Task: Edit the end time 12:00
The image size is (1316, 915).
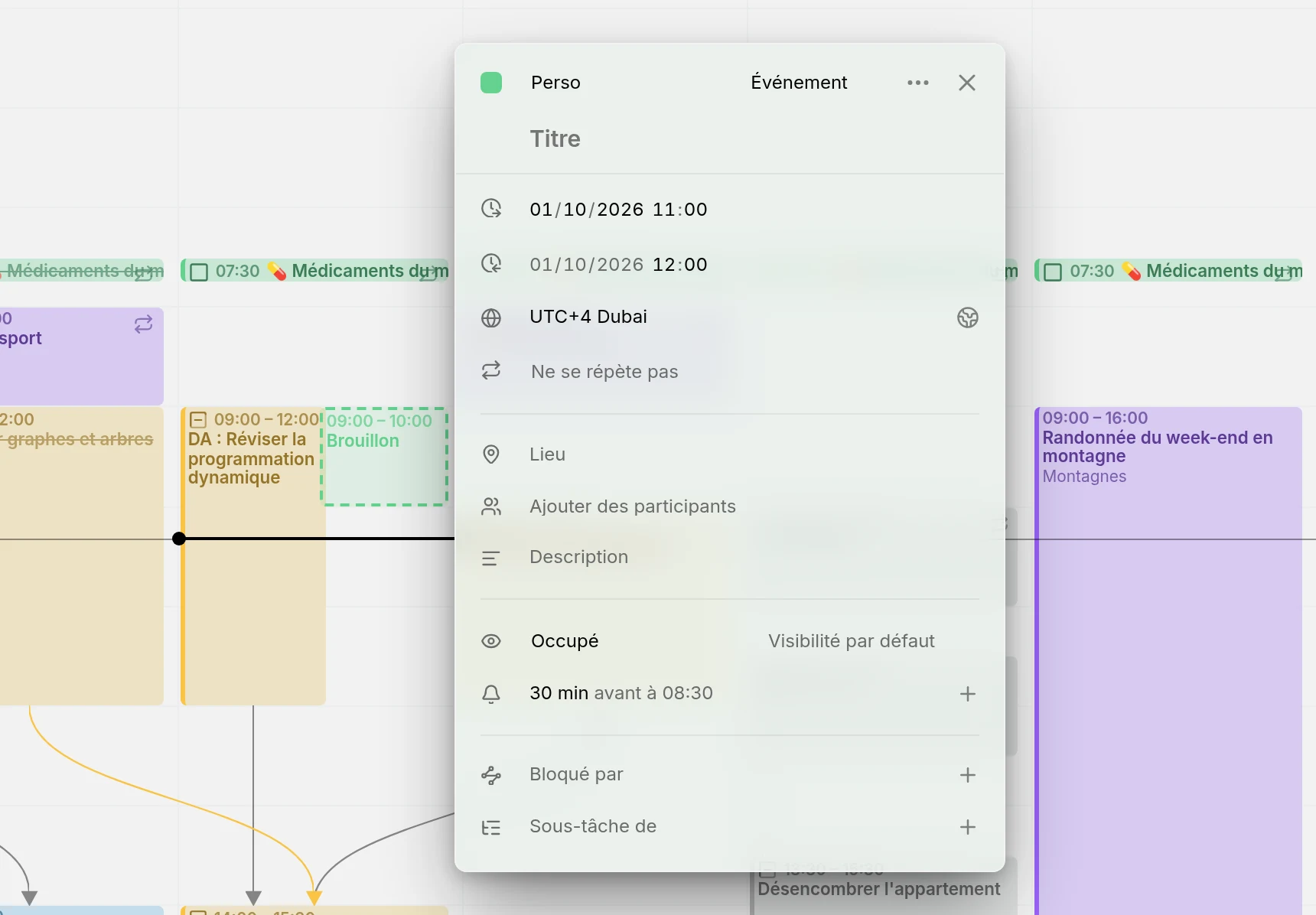Action: (680, 265)
